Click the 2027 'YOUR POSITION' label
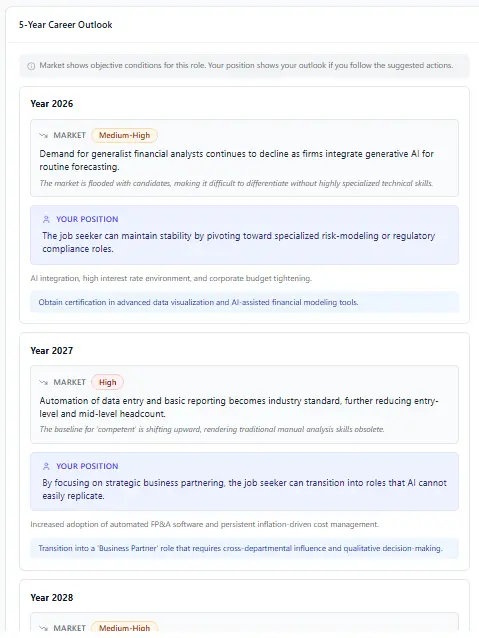This screenshot has height=638, width=479. pos(87,466)
